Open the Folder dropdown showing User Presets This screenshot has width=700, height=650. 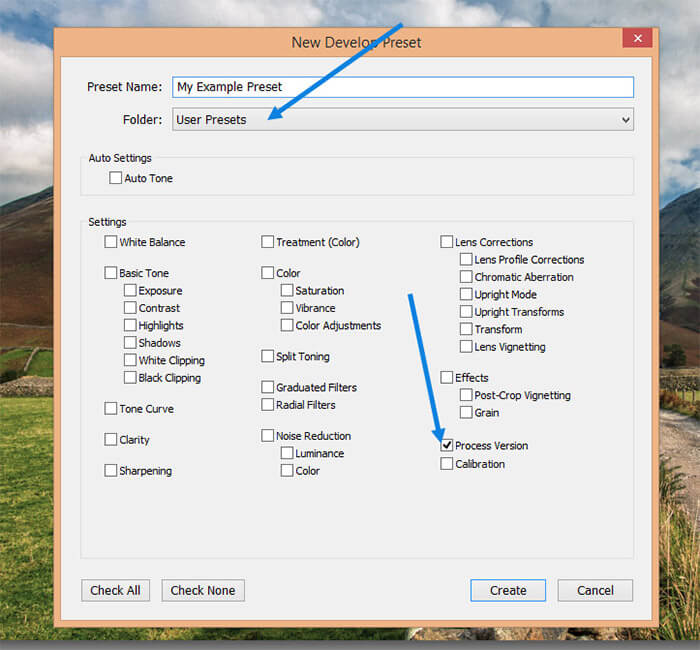[x=403, y=120]
